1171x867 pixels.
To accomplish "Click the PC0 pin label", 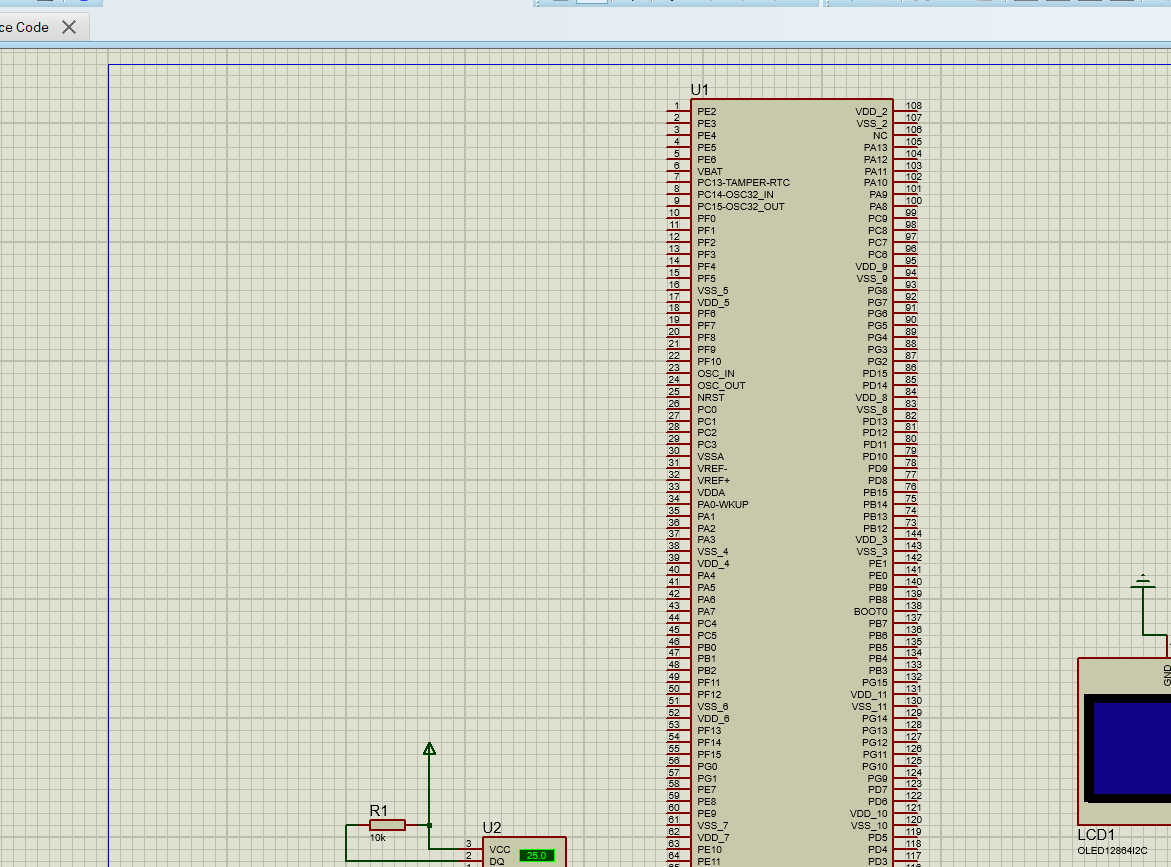I will point(707,409).
